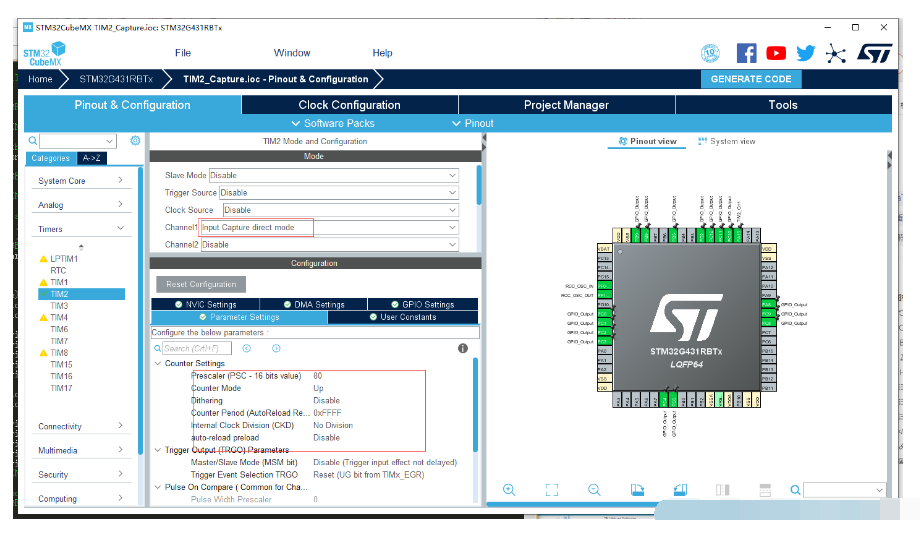Collapse the Counter Settings group
This screenshot has height=543, width=921.
click(157, 363)
